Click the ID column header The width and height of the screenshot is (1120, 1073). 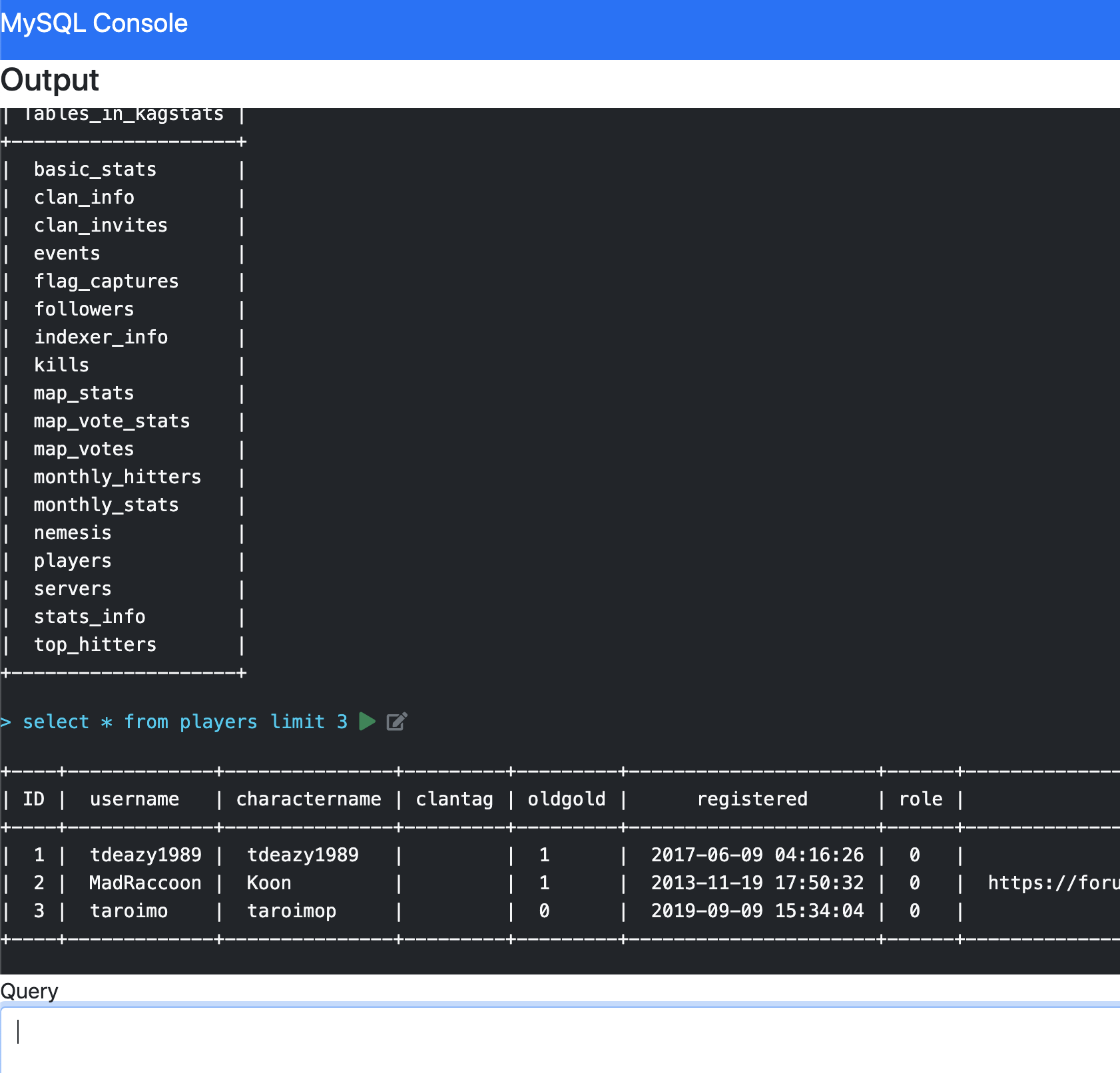34,799
